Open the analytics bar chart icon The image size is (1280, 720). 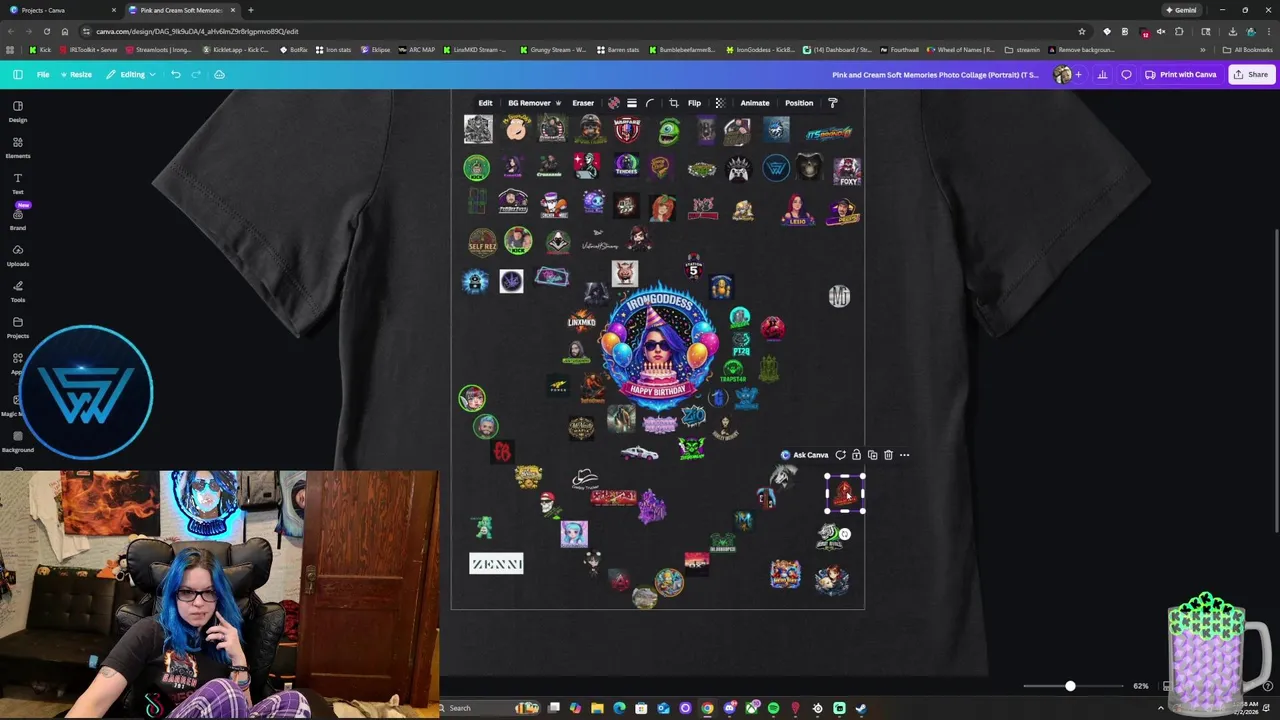pyautogui.click(x=1102, y=74)
